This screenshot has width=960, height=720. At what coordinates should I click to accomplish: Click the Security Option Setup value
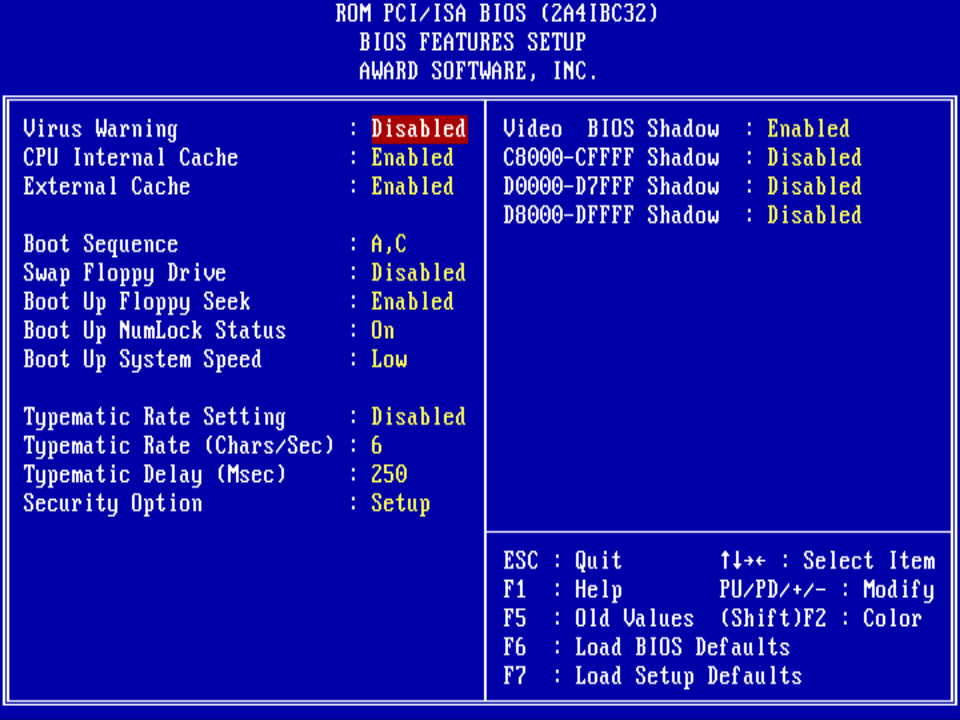tap(401, 503)
